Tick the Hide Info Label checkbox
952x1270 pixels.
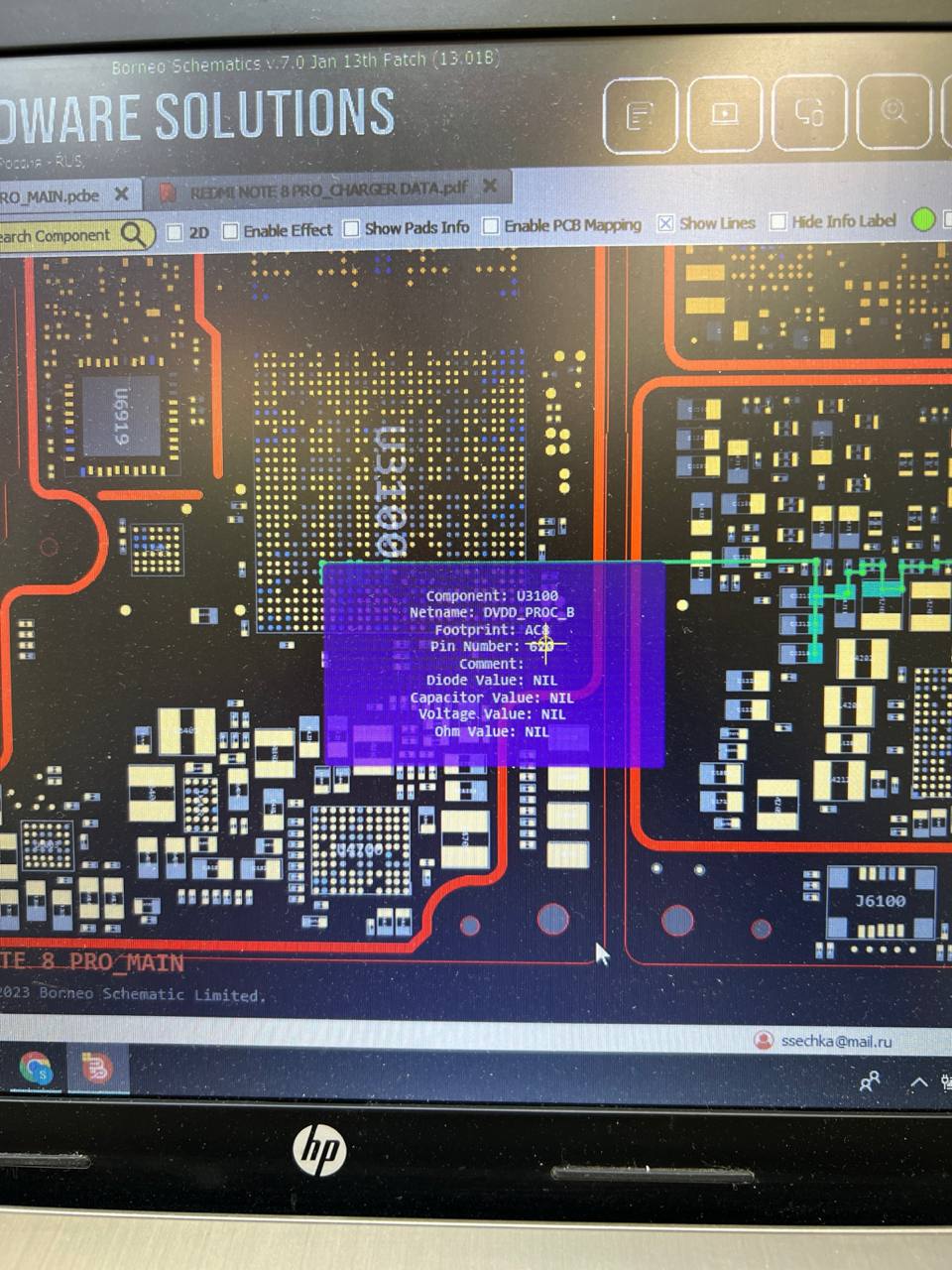(x=778, y=221)
